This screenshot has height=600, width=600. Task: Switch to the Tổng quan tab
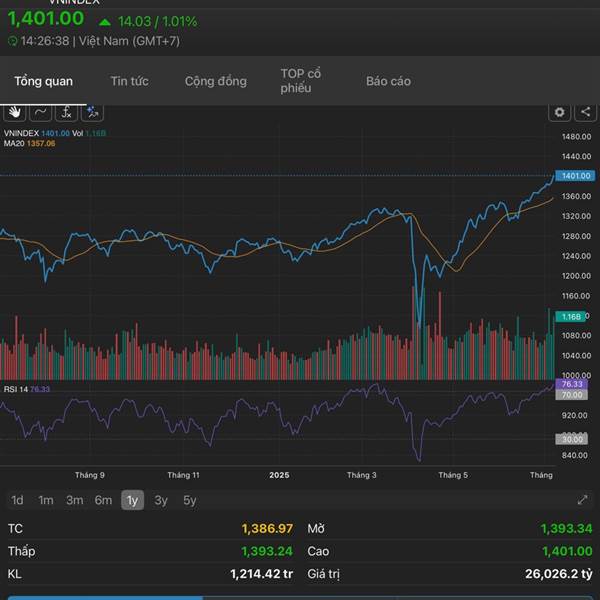[x=44, y=81]
